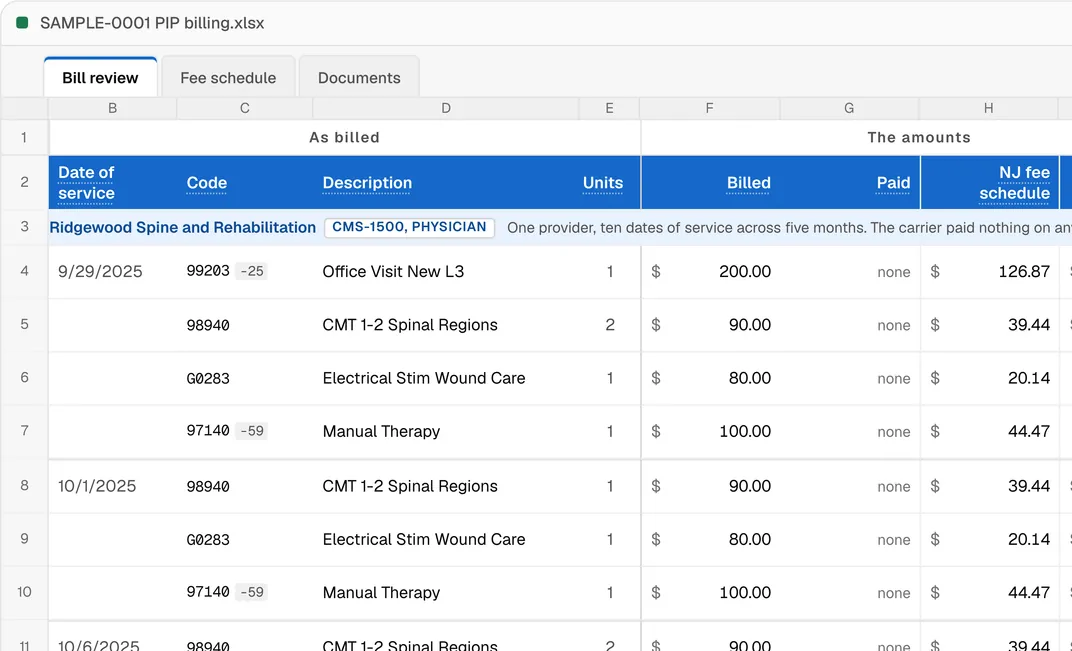This screenshot has width=1072, height=651.
Task: Click the Paid cell 'none' in row 4
Action: 894,272
